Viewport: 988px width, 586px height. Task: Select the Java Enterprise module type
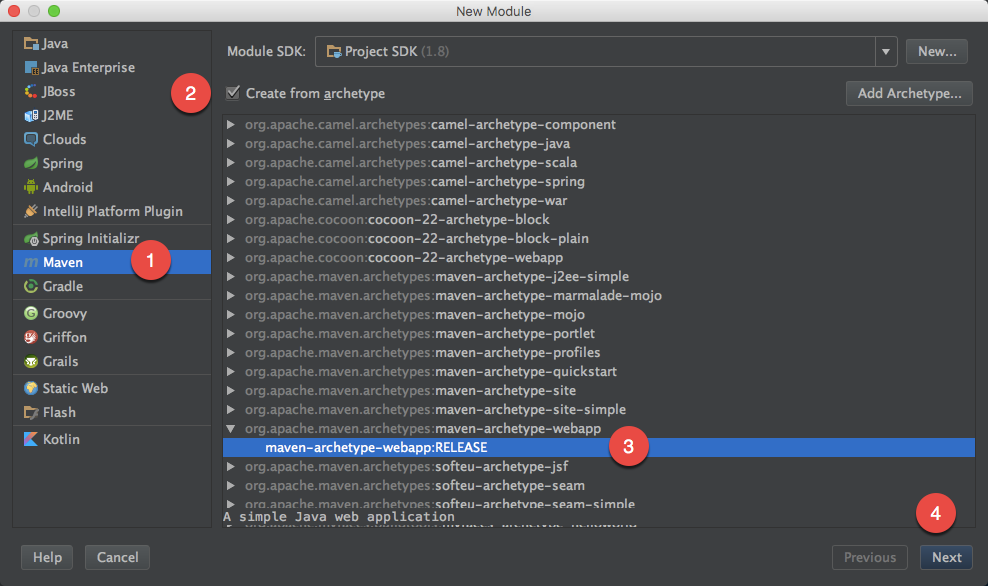(x=112, y=67)
